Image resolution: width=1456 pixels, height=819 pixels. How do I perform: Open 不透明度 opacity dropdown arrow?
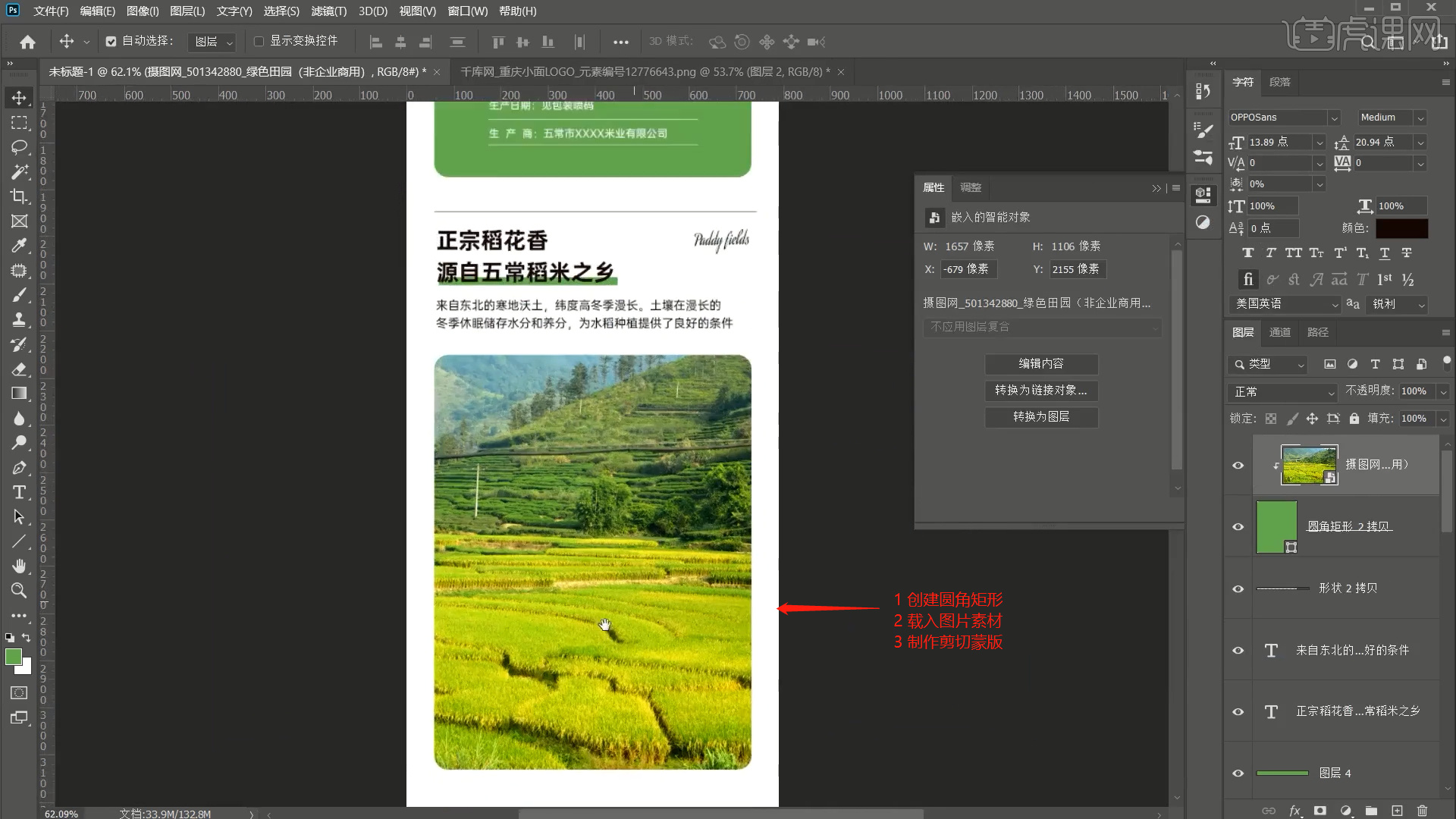pyautogui.click(x=1443, y=392)
